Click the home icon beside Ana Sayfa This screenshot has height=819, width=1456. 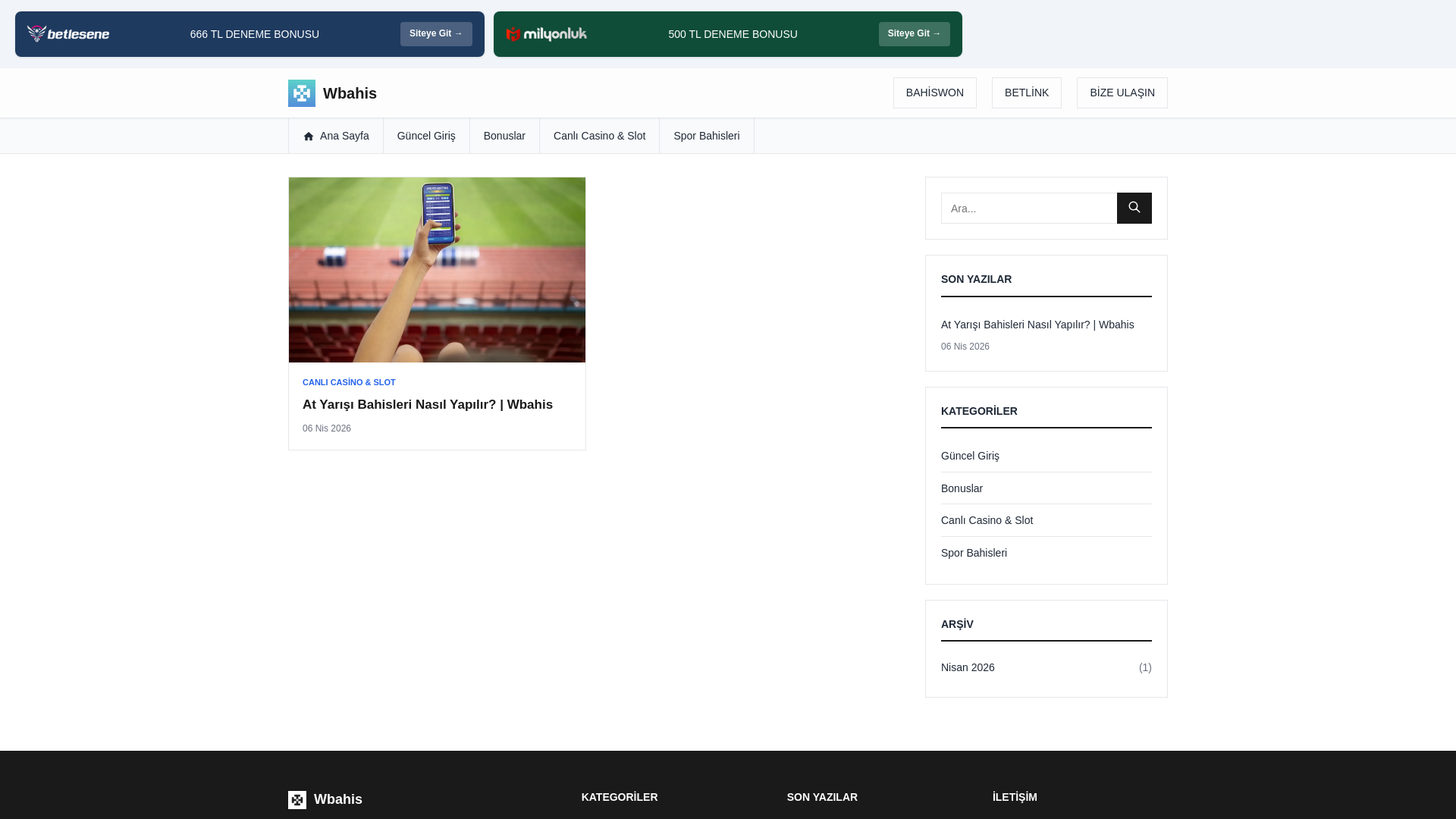point(309,136)
